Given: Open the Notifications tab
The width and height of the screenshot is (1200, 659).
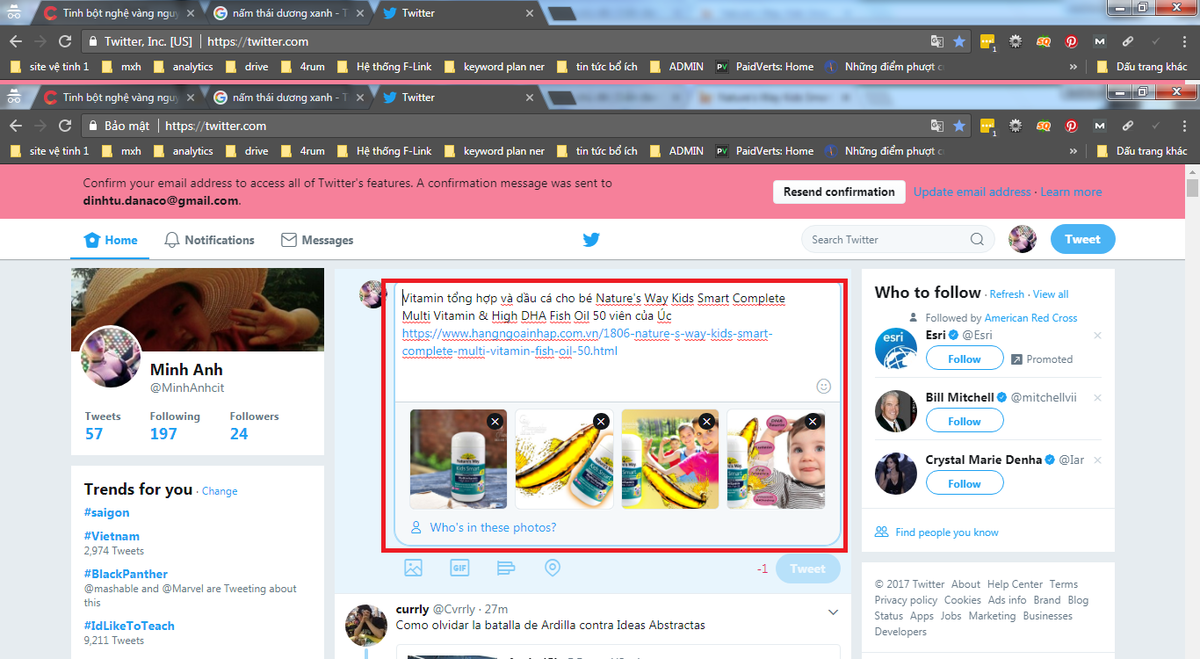Looking at the screenshot, I should pos(209,240).
